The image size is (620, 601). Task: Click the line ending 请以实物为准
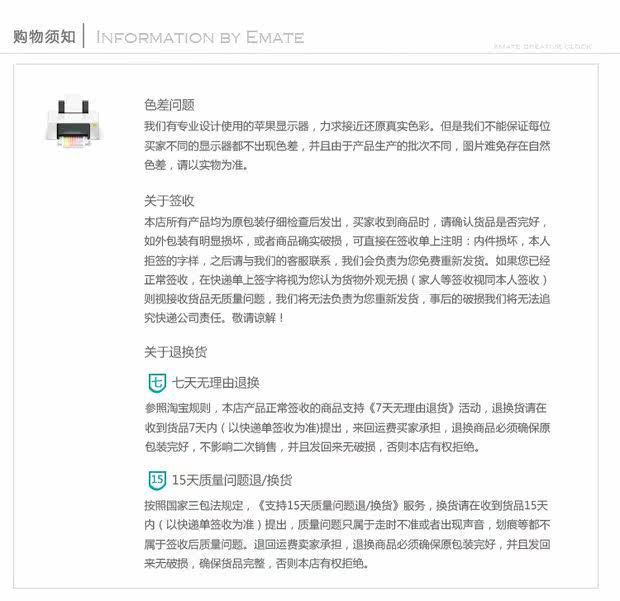coord(196,165)
